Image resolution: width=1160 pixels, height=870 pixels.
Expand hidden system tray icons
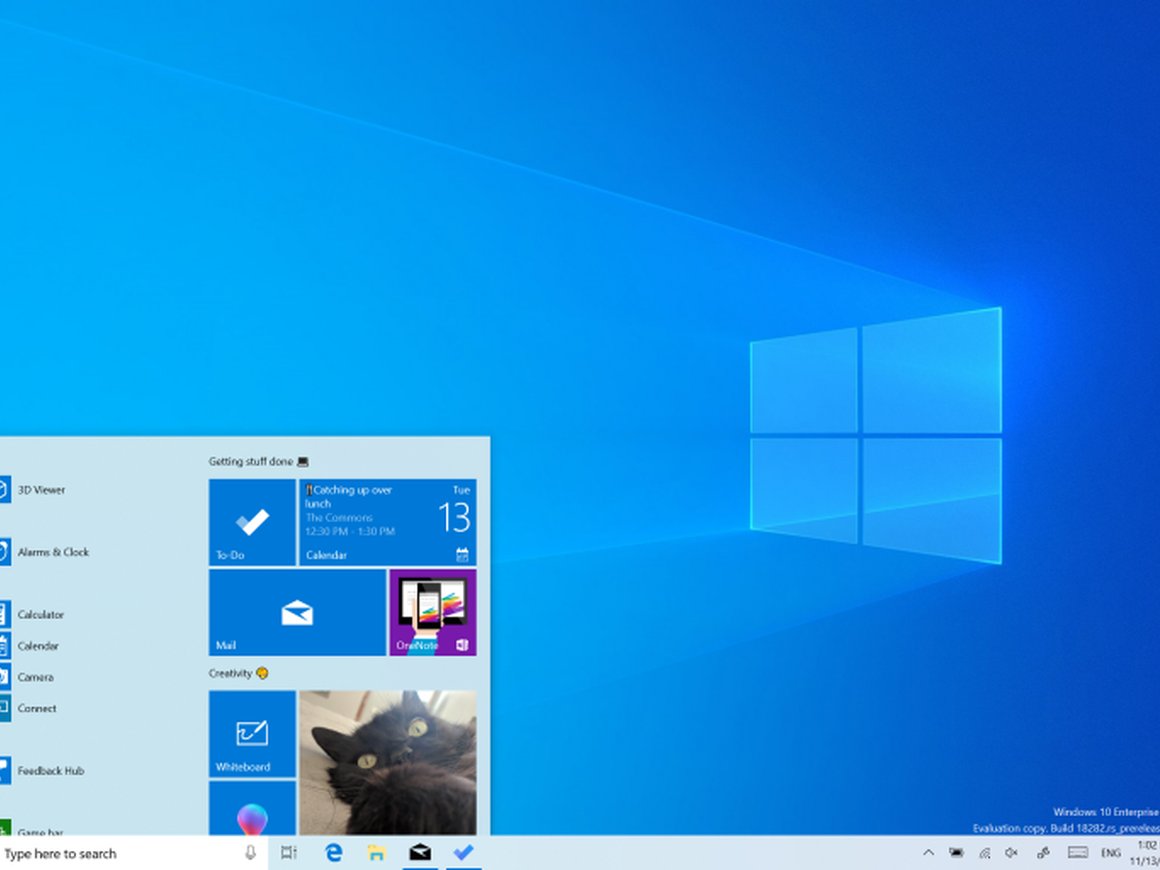[x=929, y=853]
